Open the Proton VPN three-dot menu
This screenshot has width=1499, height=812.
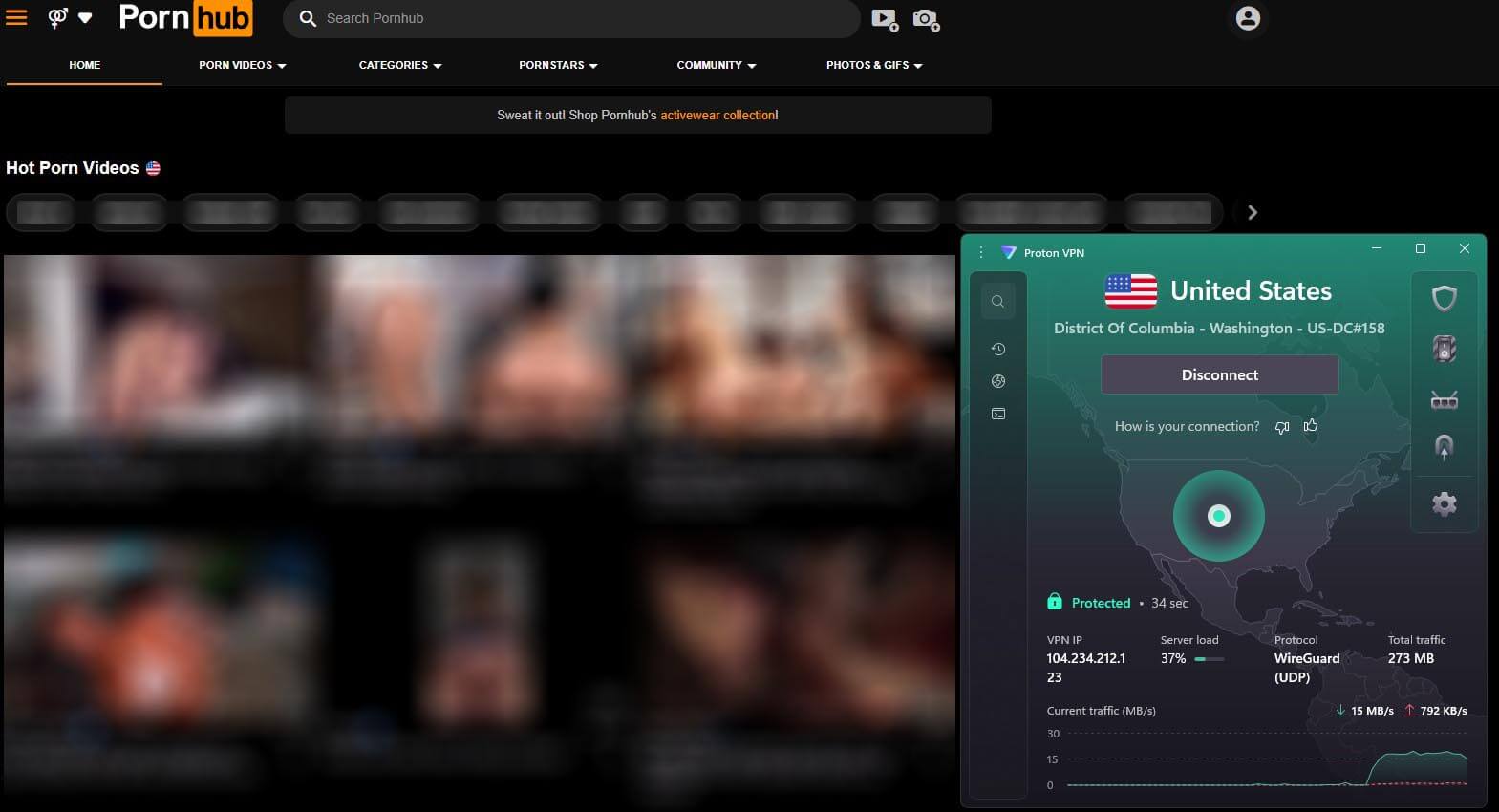[x=981, y=252]
